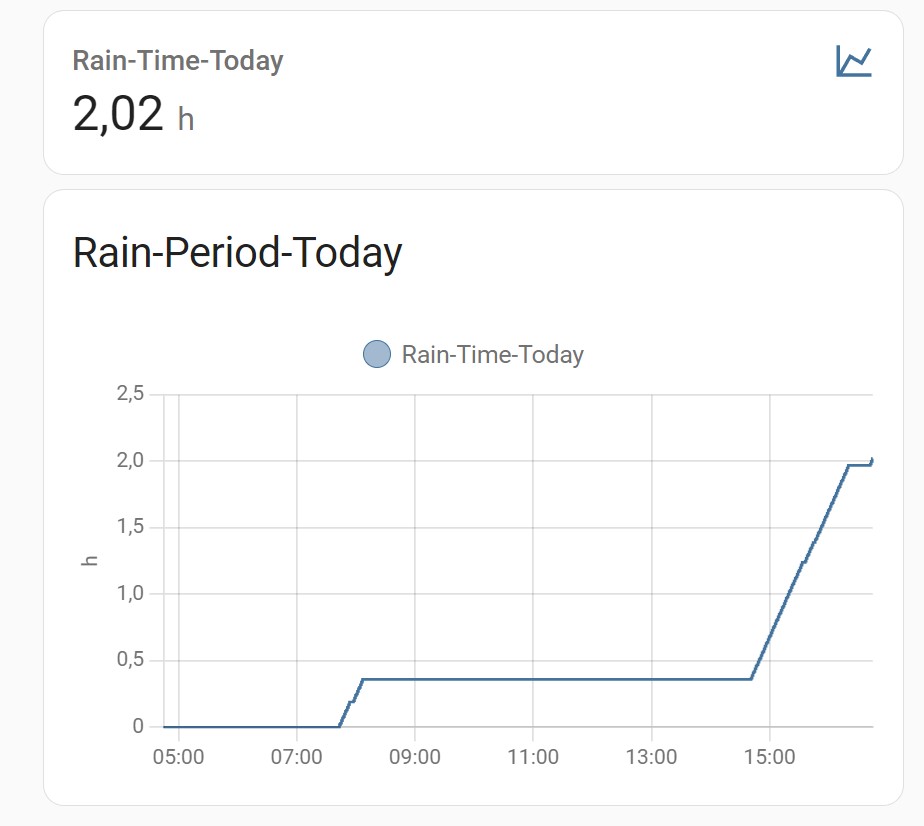Click the 15:00 label on the time axis
The width and height of the screenshot is (924, 826).
tap(772, 758)
